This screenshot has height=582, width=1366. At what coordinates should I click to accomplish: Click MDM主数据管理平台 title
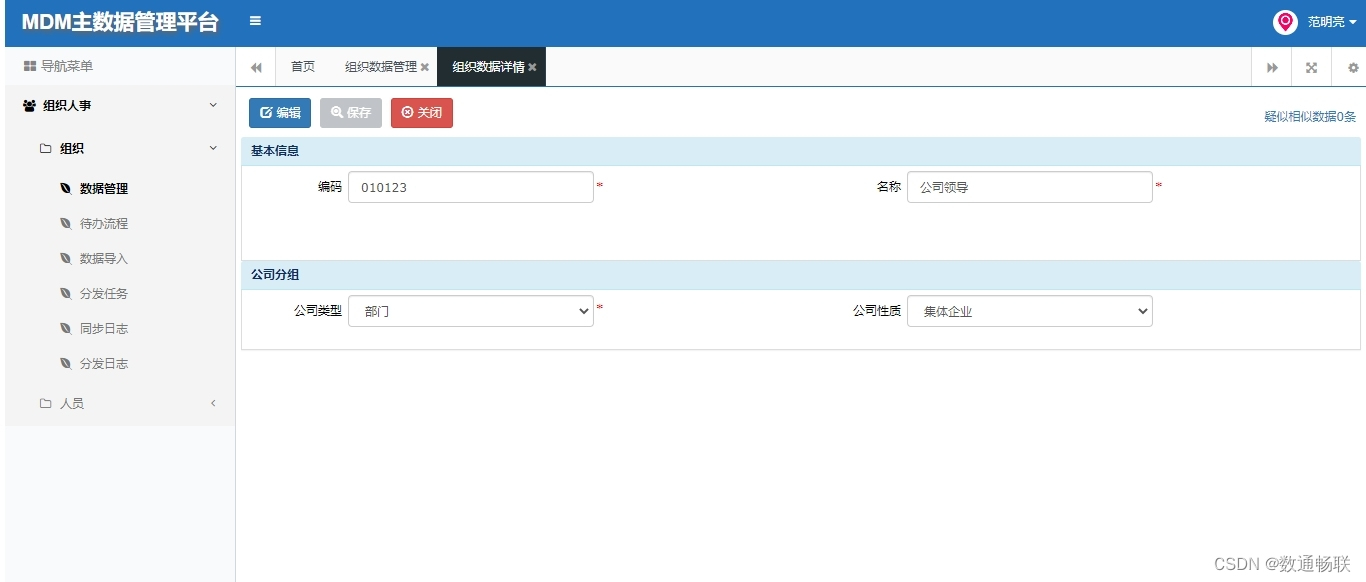(120, 22)
